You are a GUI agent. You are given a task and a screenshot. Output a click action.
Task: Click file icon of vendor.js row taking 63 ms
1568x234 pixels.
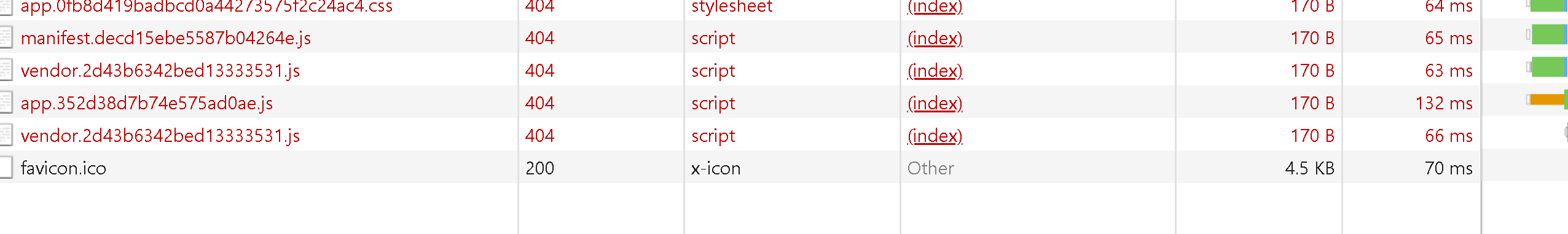[6, 69]
